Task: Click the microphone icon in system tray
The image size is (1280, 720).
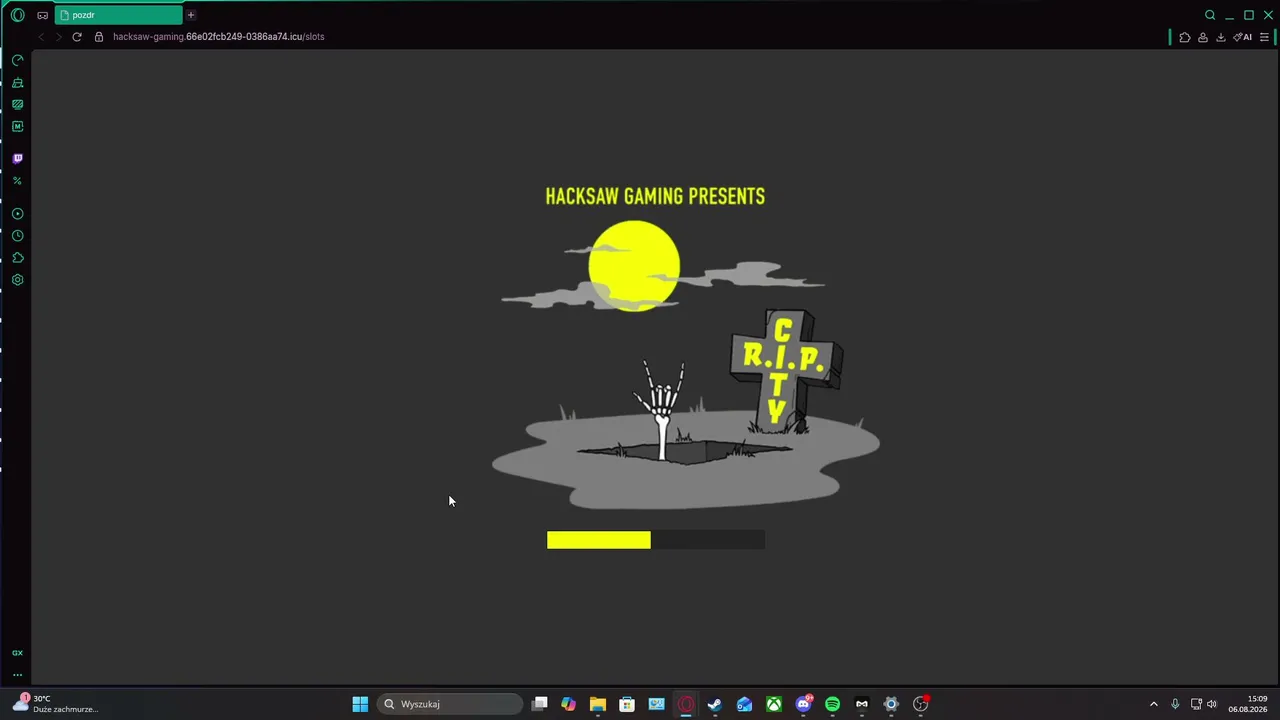Action: tap(1175, 704)
